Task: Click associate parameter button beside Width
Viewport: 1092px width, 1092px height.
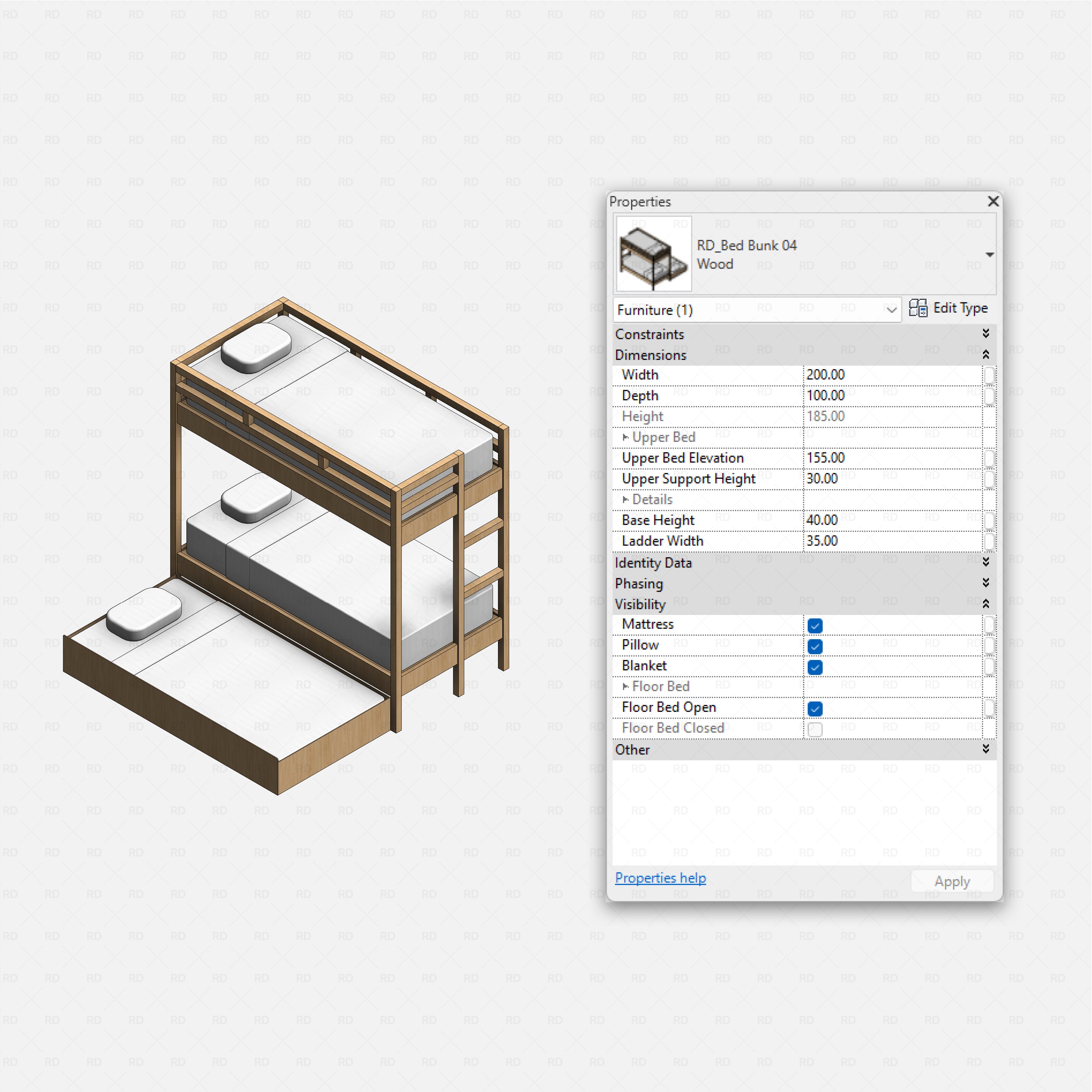Action: point(990,375)
